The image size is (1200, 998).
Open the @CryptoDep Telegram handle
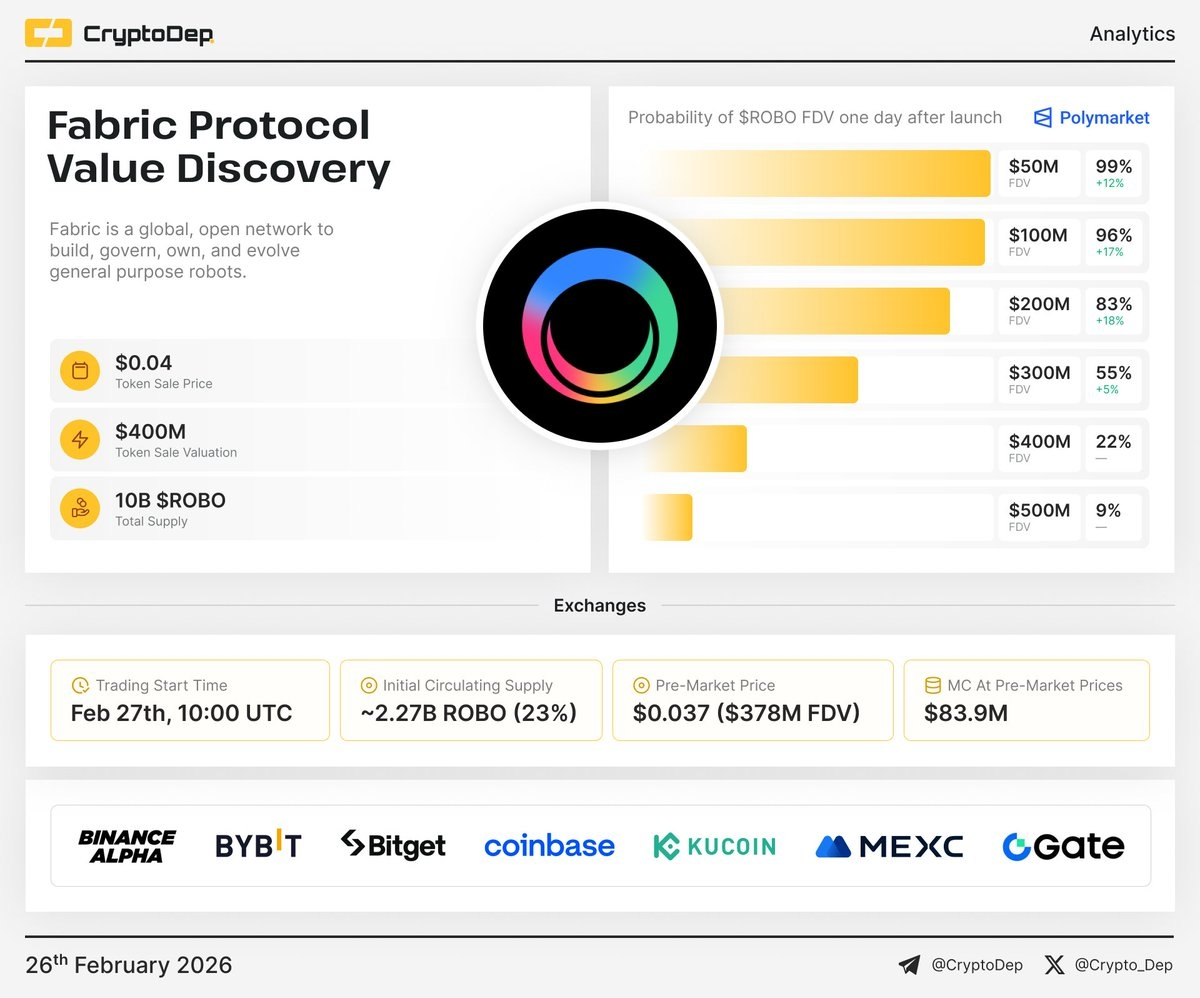coord(977,966)
